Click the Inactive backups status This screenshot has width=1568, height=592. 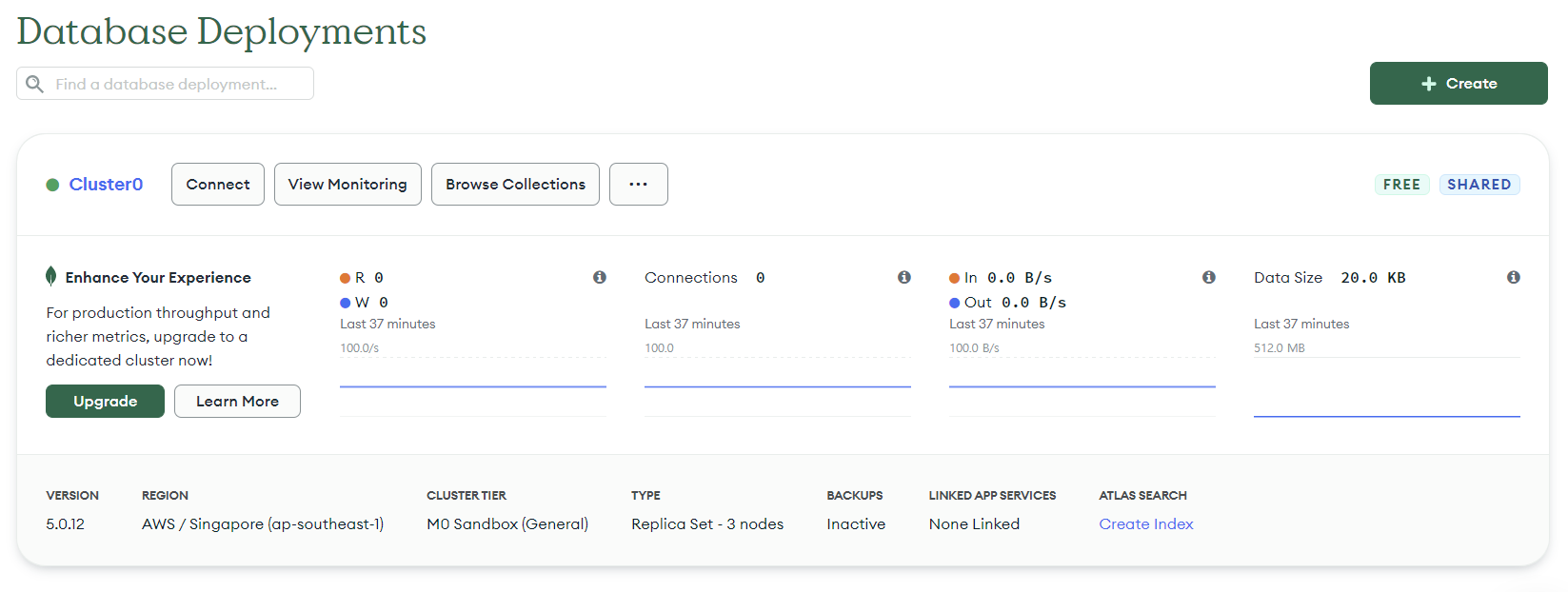[x=856, y=524]
